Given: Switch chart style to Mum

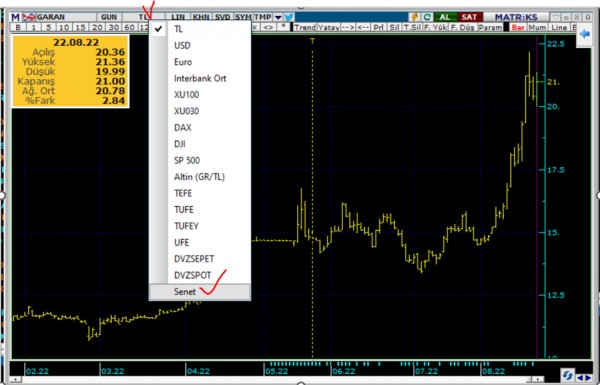Looking at the screenshot, I should [537, 27].
